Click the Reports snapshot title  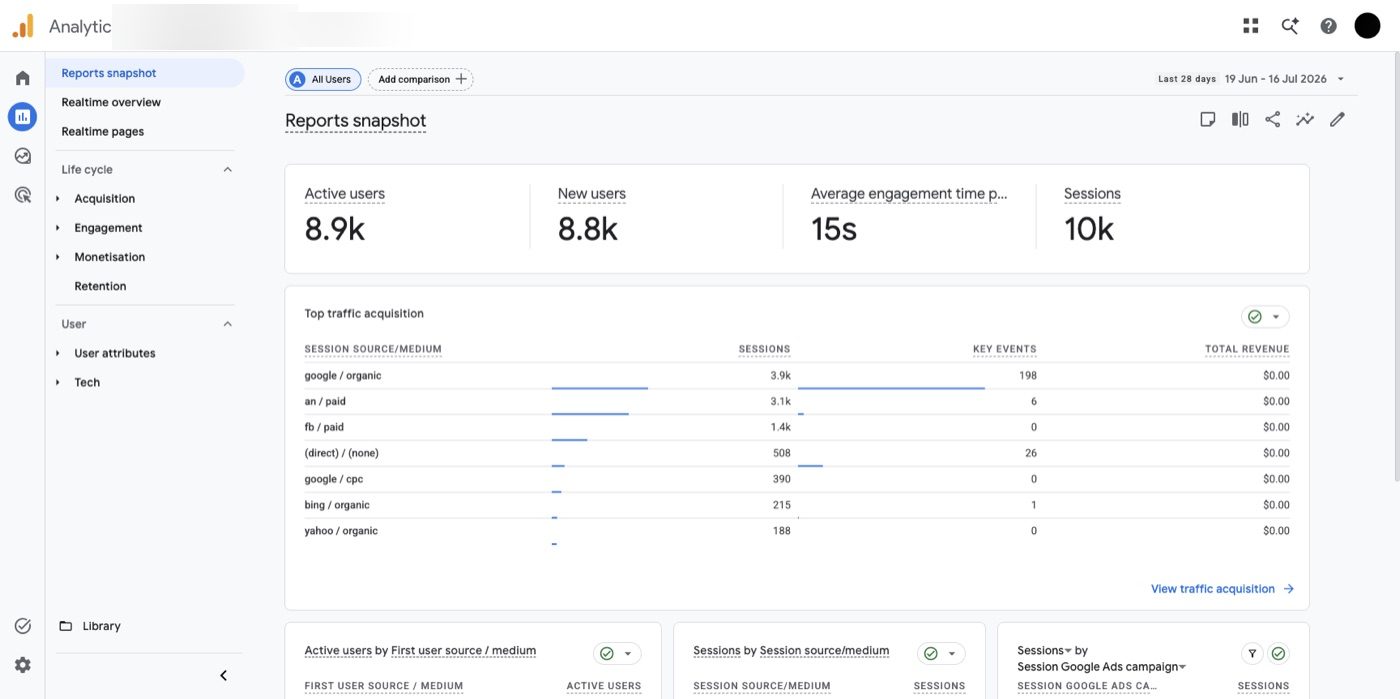point(355,121)
